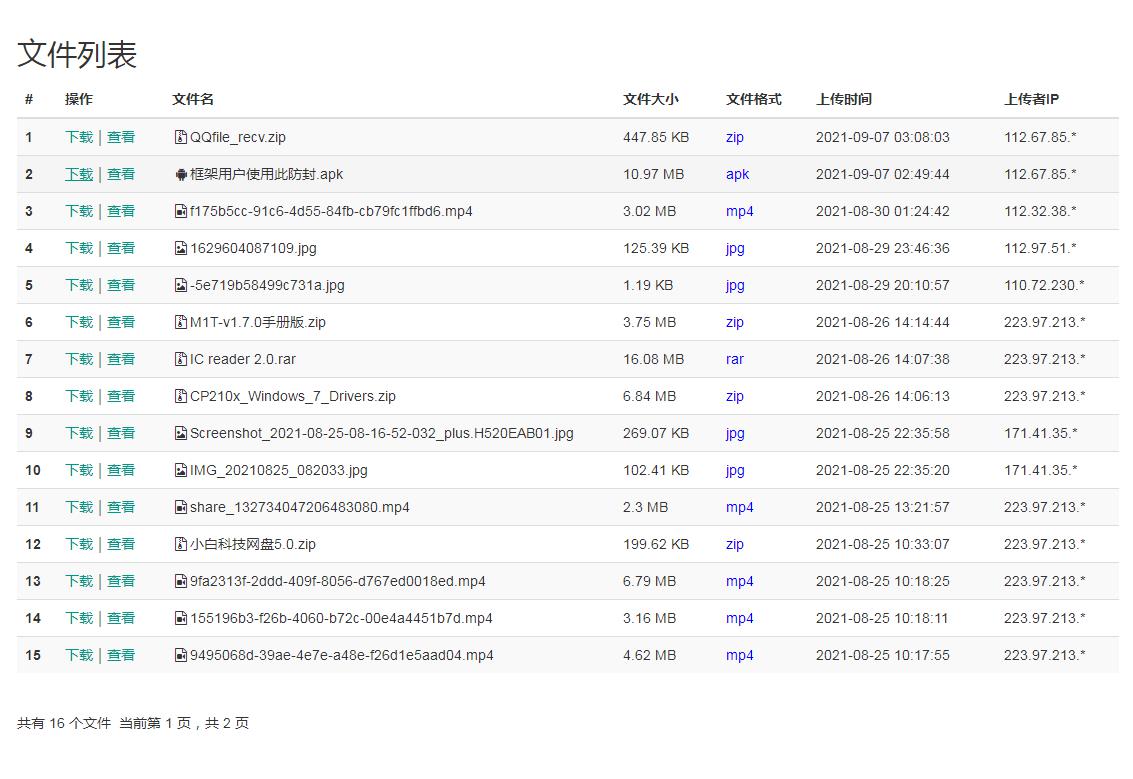Click file size 16.08 MB
The height and width of the screenshot is (779, 1133).
point(653,359)
